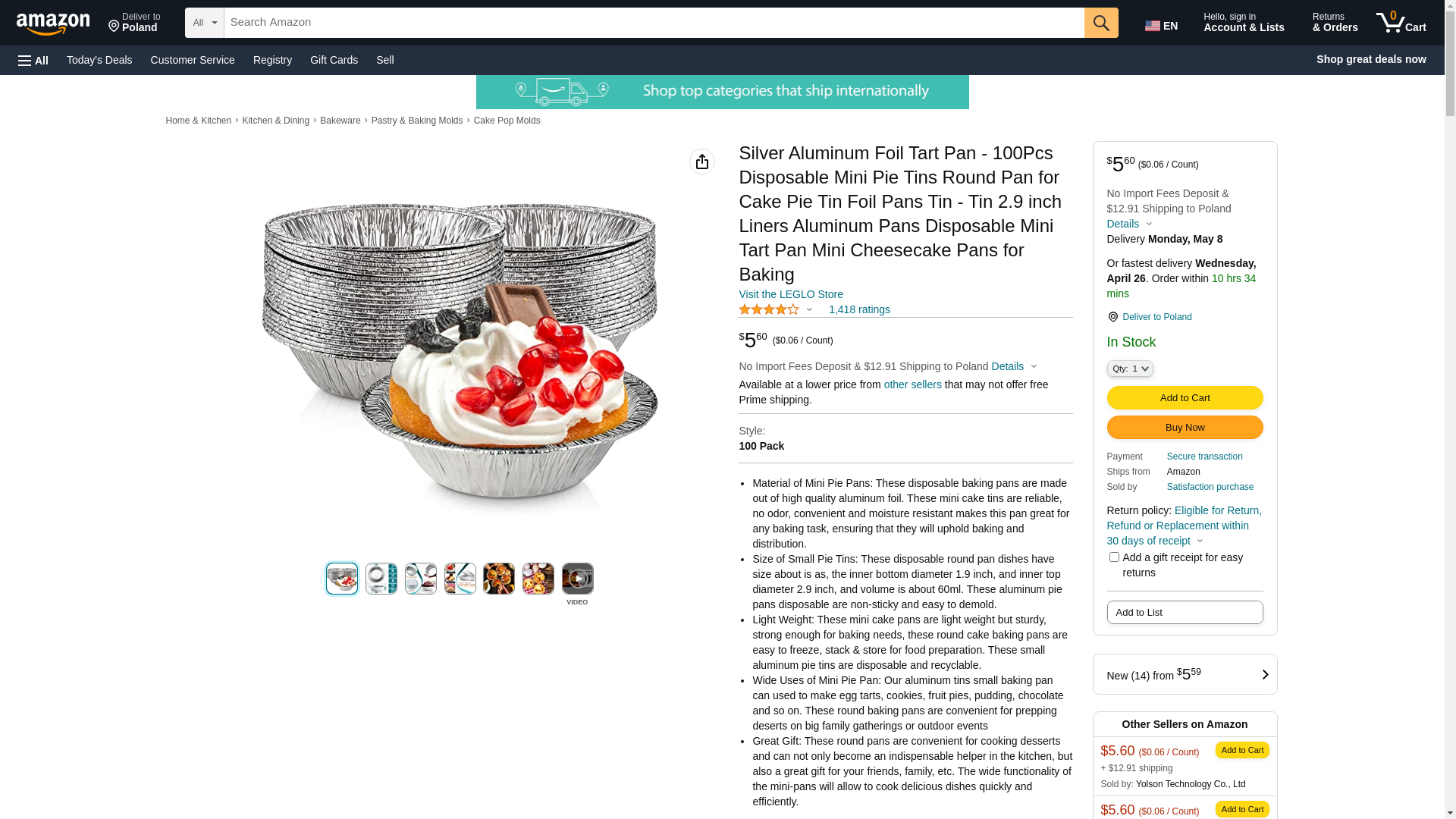Screen dimensions: 1456x819
Task: Open the Today's Deals menu item
Action: tap(99, 60)
